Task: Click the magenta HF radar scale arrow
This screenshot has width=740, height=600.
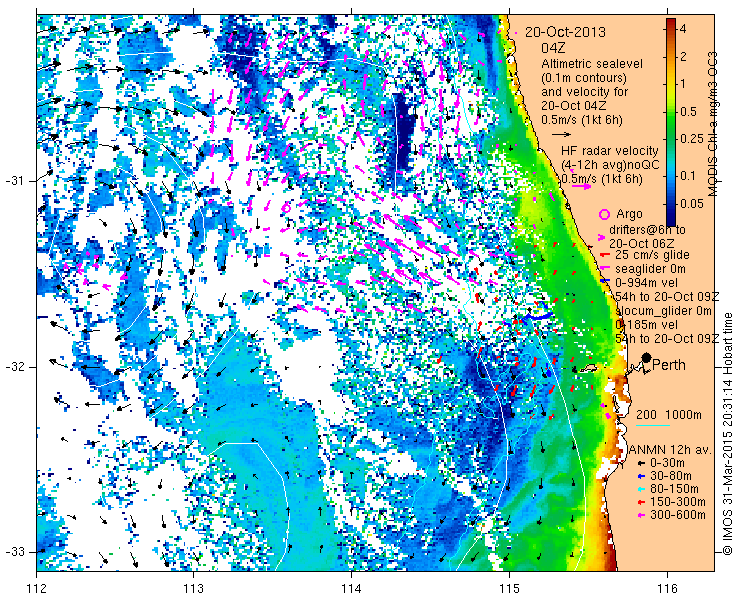Action: click(581, 186)
